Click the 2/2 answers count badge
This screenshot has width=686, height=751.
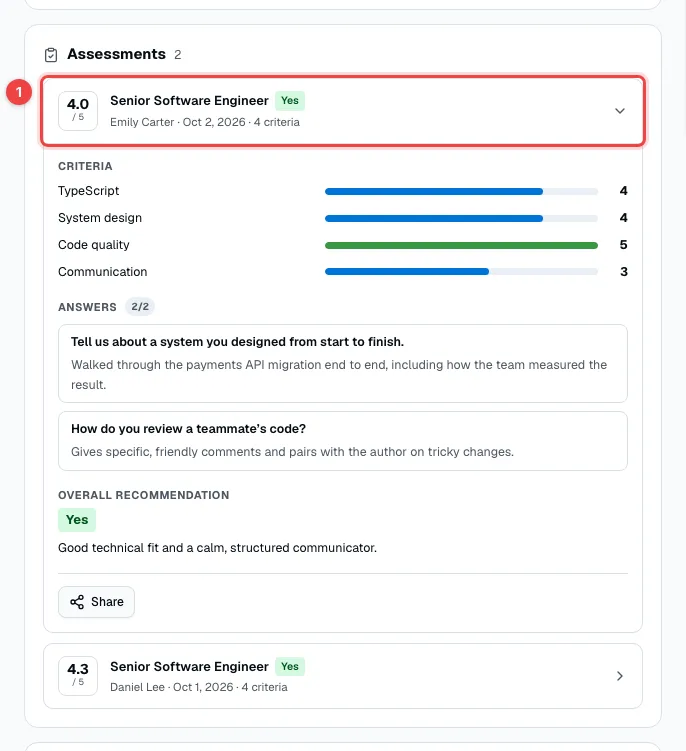[140, 307]
